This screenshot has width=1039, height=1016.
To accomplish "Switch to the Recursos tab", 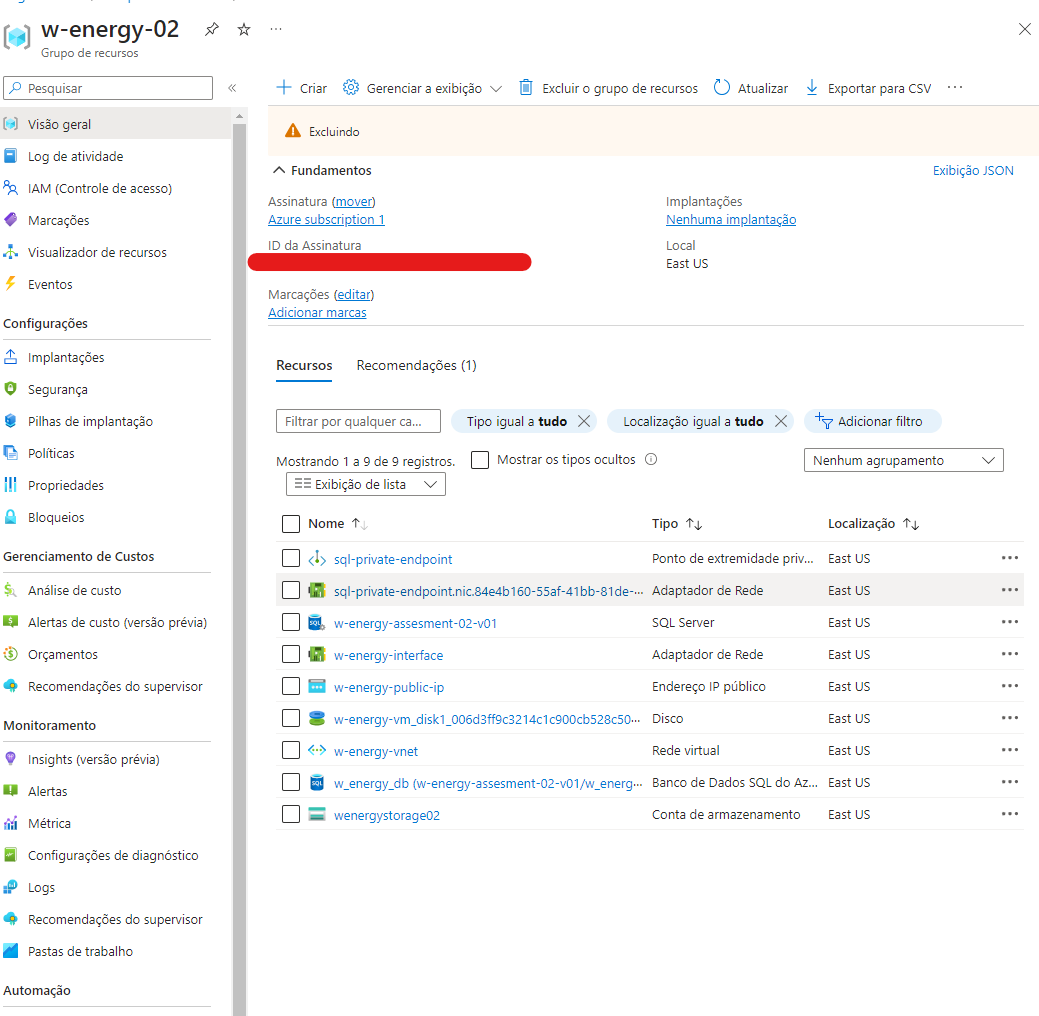I will click(304, 365).
